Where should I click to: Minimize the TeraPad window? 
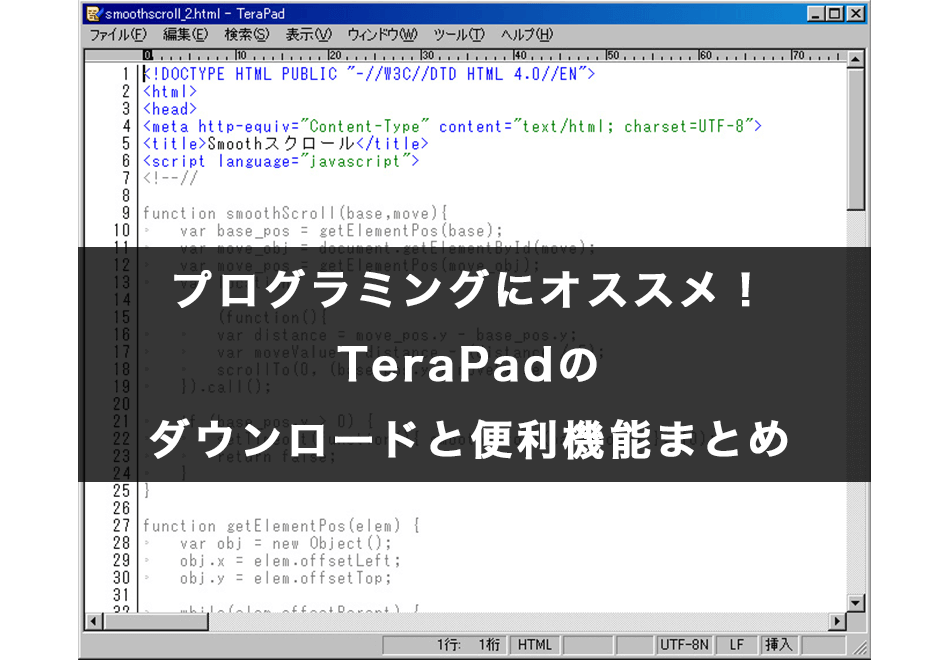pos(815,13)
